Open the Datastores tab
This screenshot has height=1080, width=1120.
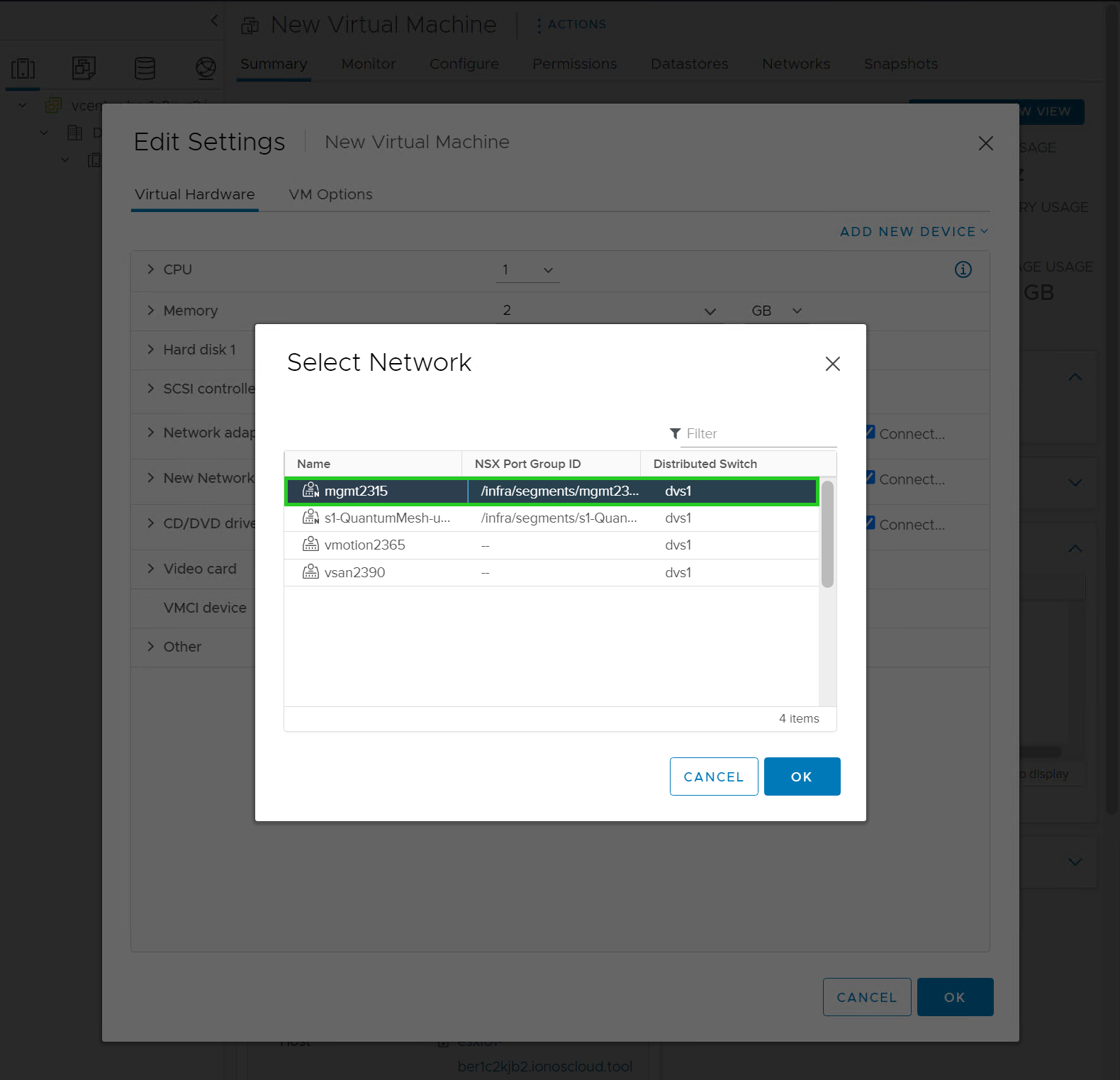690,64
